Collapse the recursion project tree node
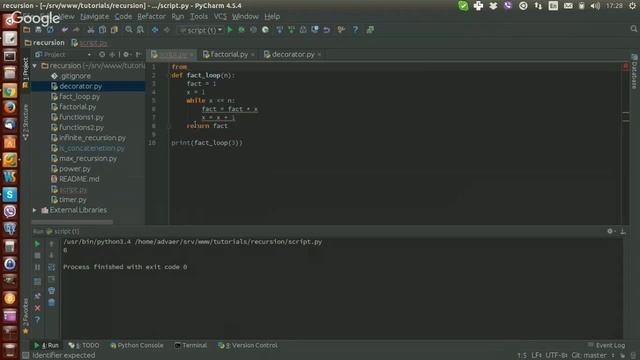This screenshot has height=360, width=640. (x=35, y=66)
